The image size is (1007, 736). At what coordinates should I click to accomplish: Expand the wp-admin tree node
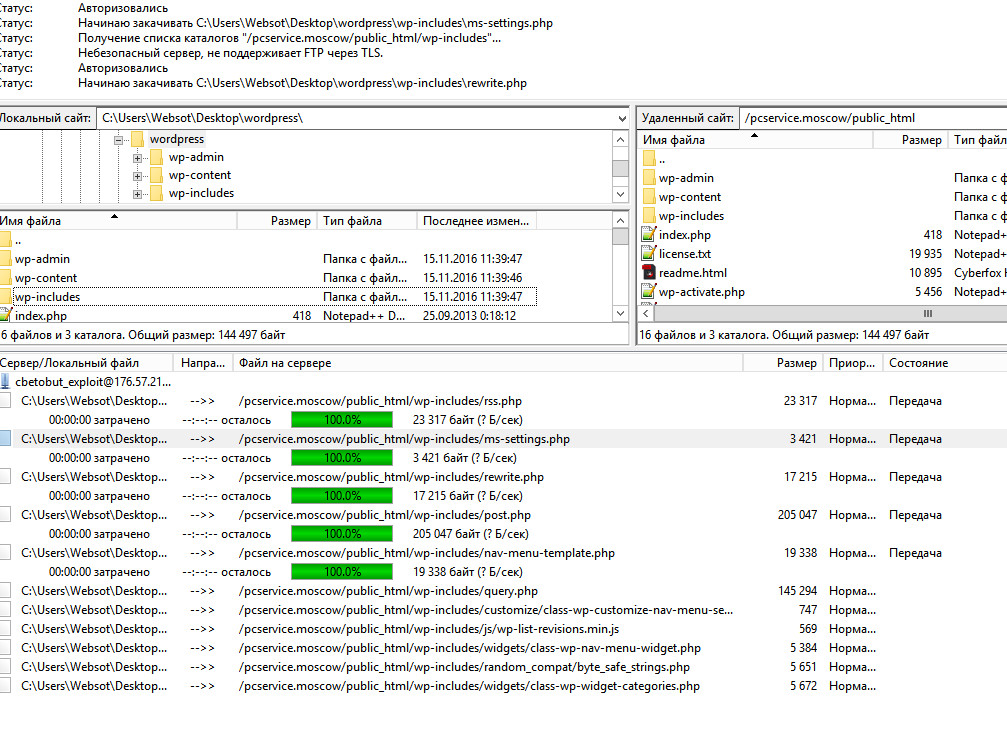click(137, 157)
